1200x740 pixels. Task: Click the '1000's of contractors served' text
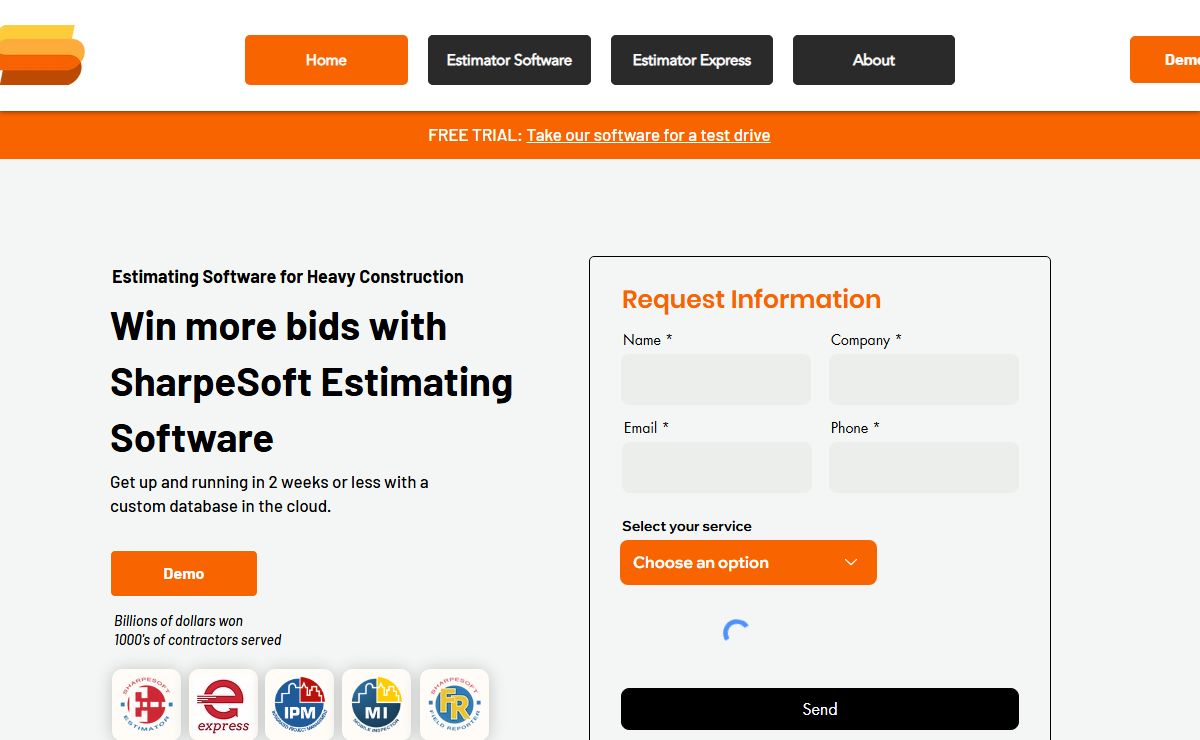(198, 640)
